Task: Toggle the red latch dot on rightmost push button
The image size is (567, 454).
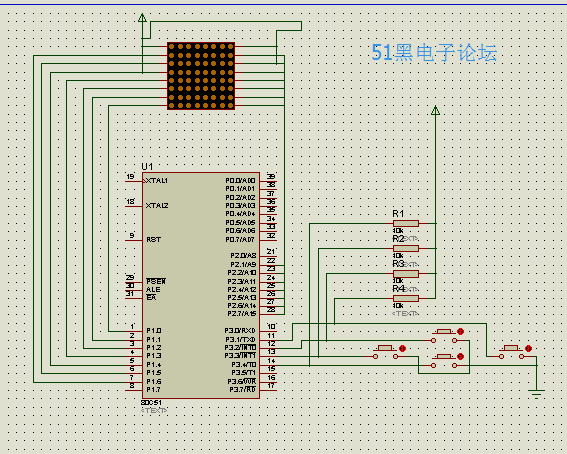Action: pyautogui.click(x=528, y=348)
